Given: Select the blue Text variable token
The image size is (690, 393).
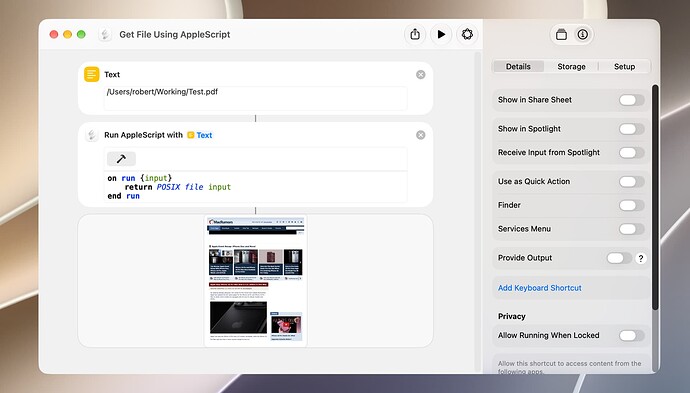Looking at the screenshot, I should pyautogui.click(x=200, y=135).
